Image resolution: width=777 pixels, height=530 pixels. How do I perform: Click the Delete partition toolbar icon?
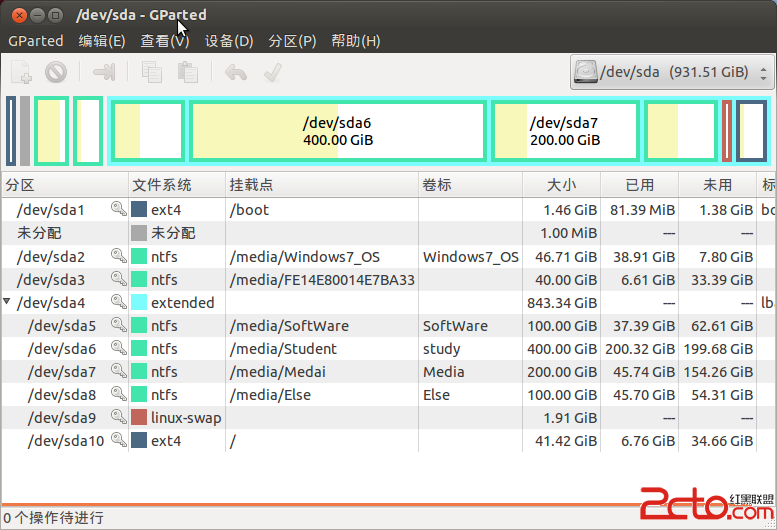pyautogui.click(x=56, y=72)
